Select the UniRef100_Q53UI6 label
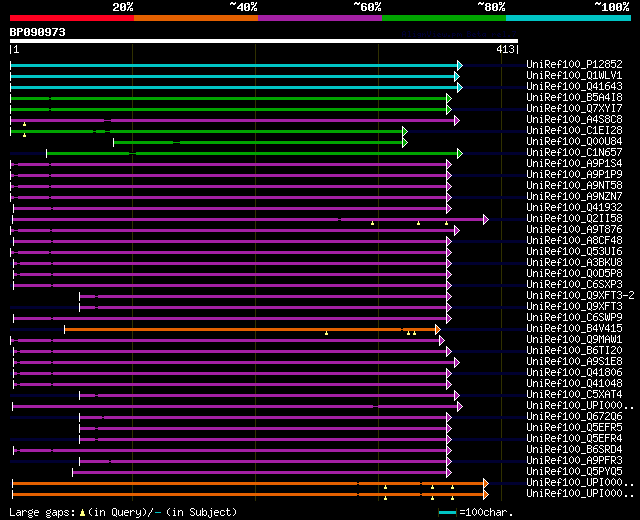The image size is (640, 520). coord(574,251)
